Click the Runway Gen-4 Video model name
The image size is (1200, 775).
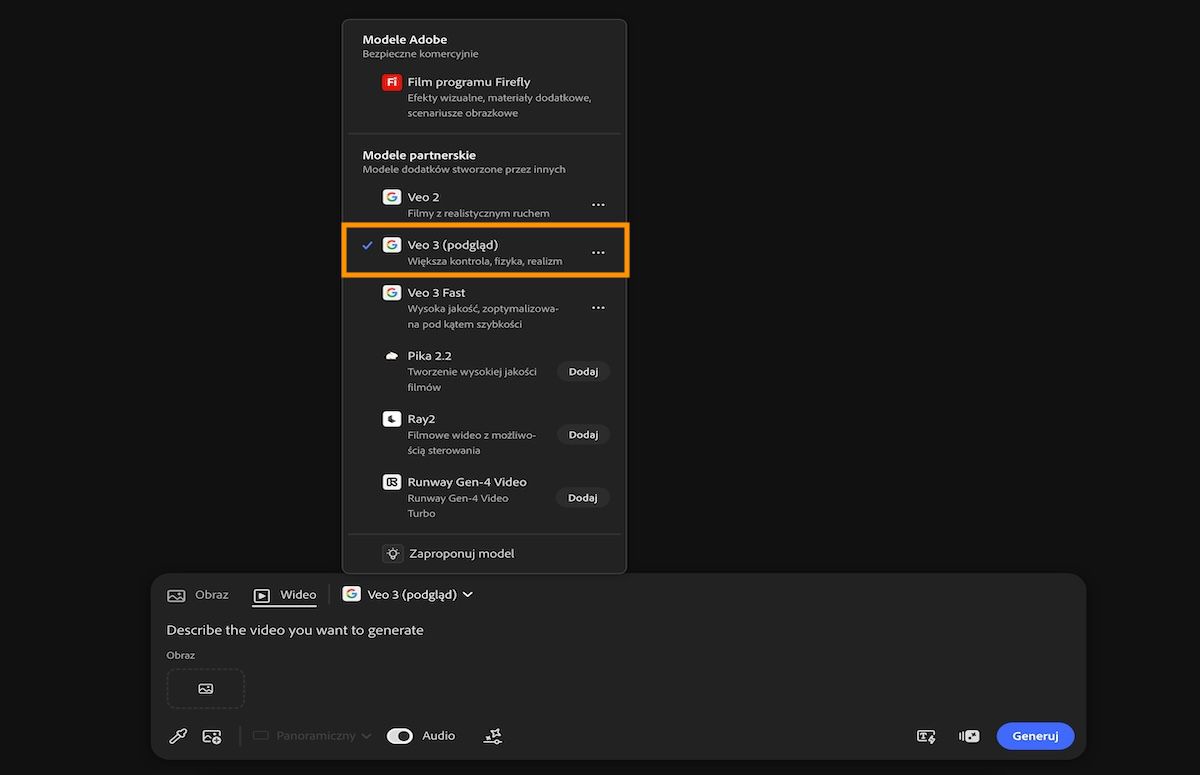[467, 482]
